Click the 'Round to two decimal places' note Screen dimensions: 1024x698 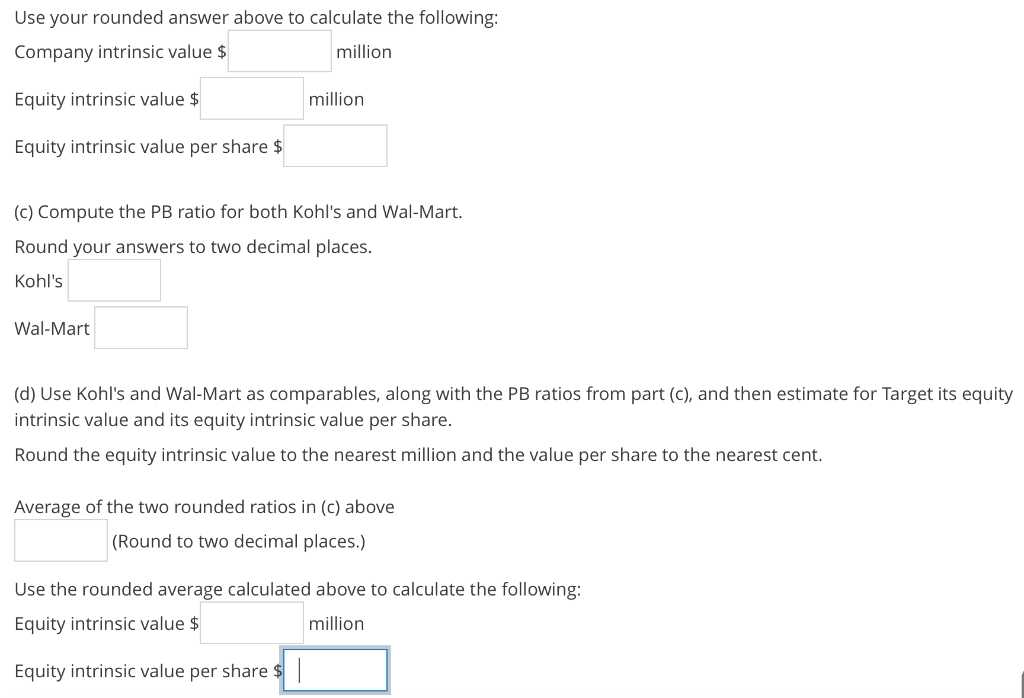(x=238, y=541)
